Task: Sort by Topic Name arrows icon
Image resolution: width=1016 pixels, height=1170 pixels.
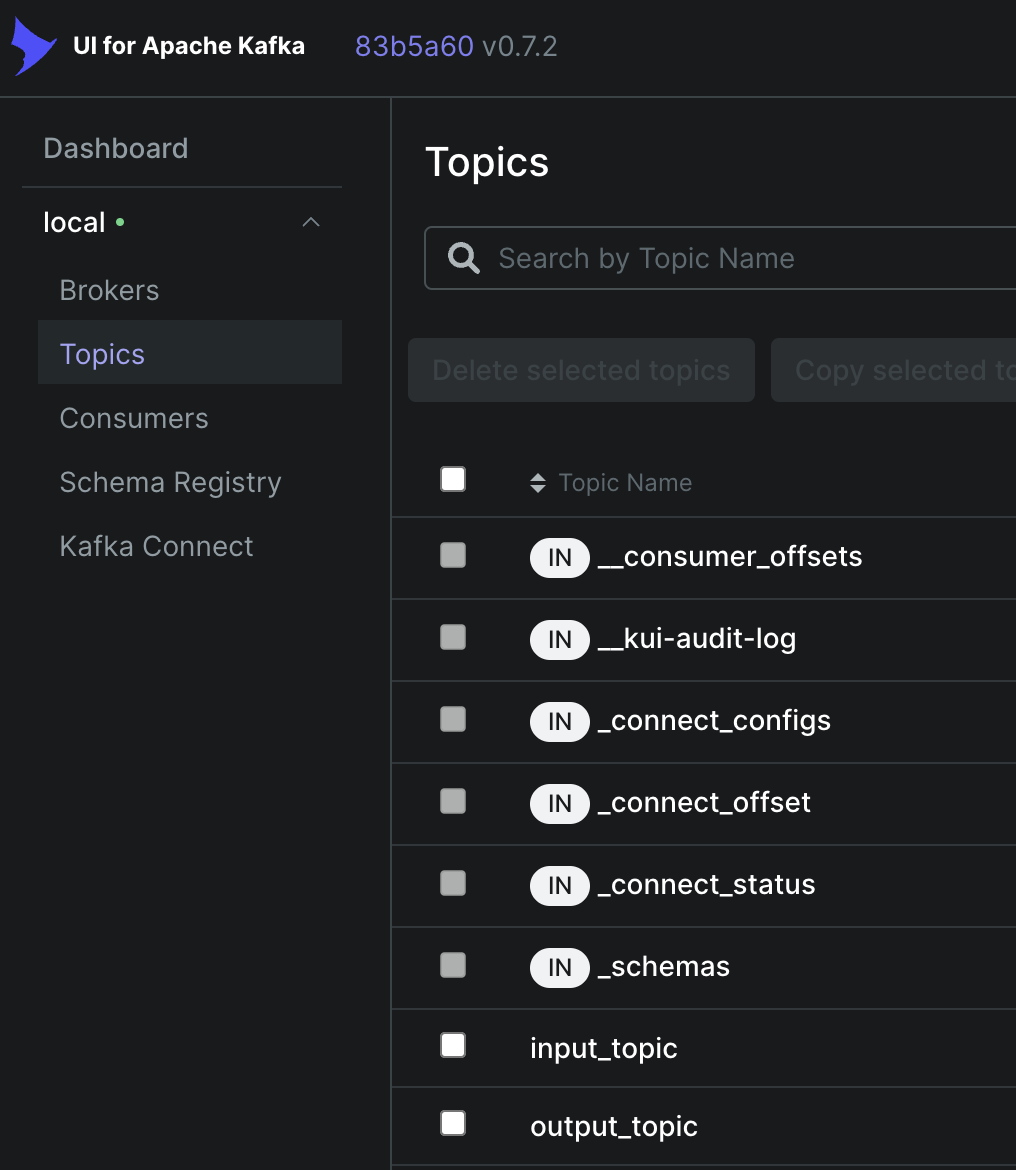Action: coord(538,483)
